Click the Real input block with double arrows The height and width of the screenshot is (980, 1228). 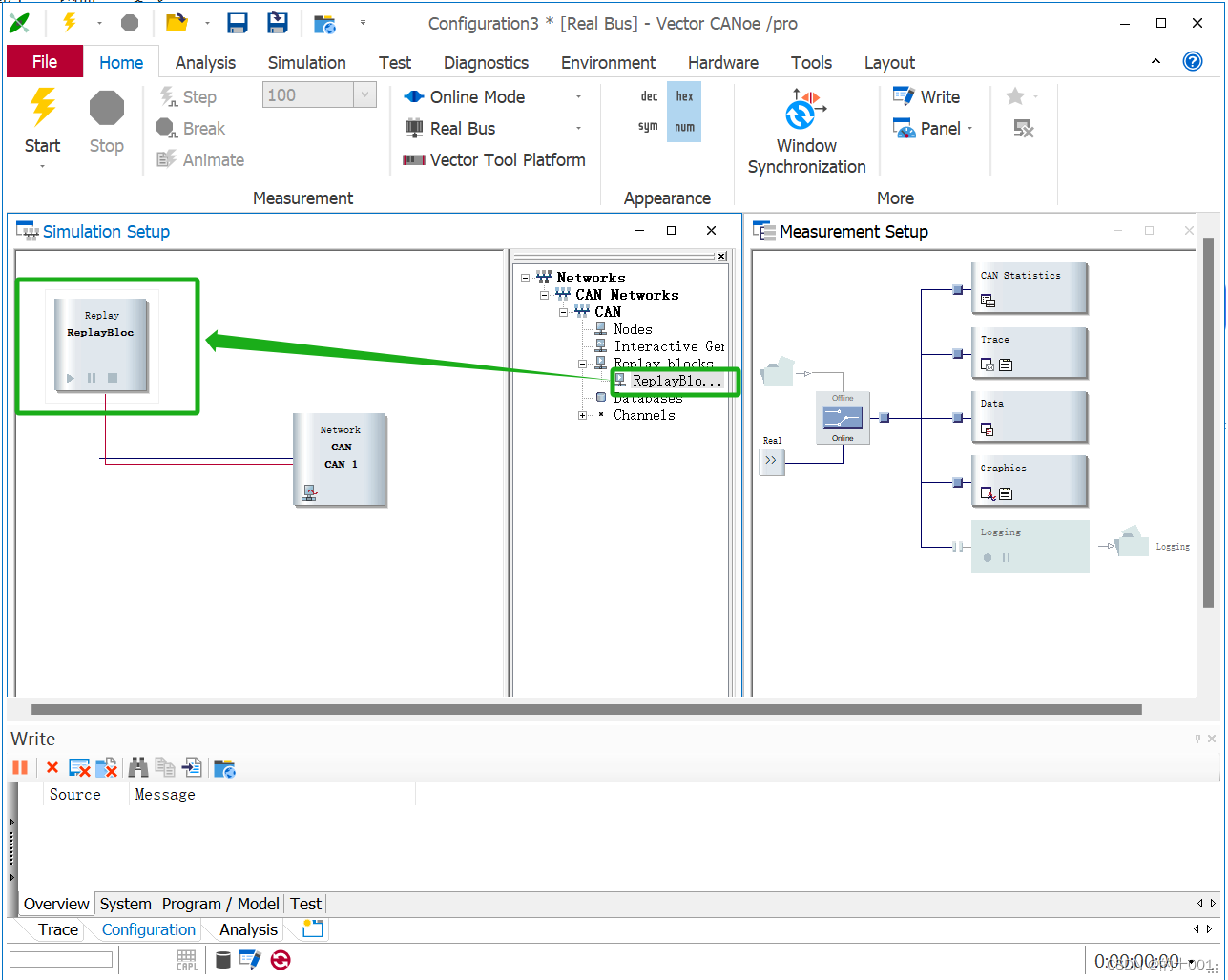point(771,462)
